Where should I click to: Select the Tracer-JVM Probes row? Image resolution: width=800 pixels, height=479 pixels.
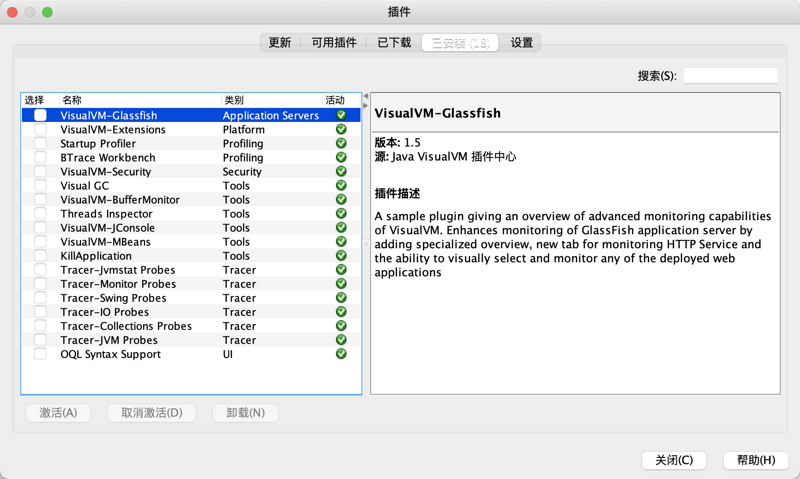[x=191, y=340]
